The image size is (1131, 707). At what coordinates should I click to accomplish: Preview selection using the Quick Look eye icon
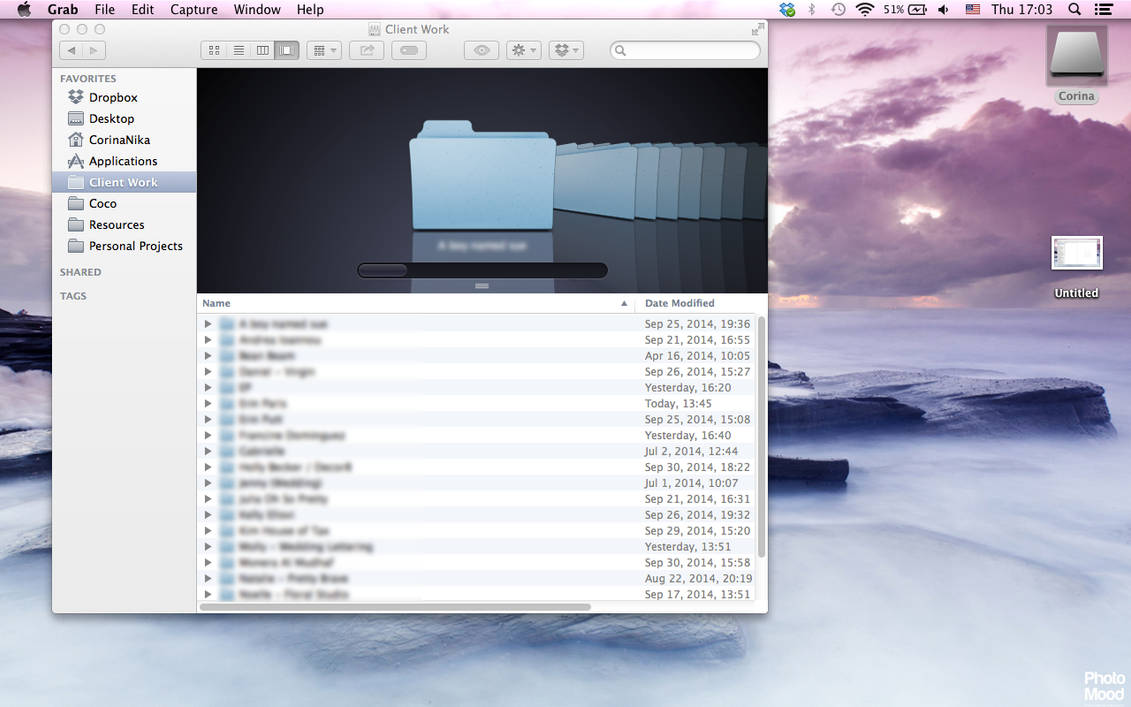(x=481, y=49)
